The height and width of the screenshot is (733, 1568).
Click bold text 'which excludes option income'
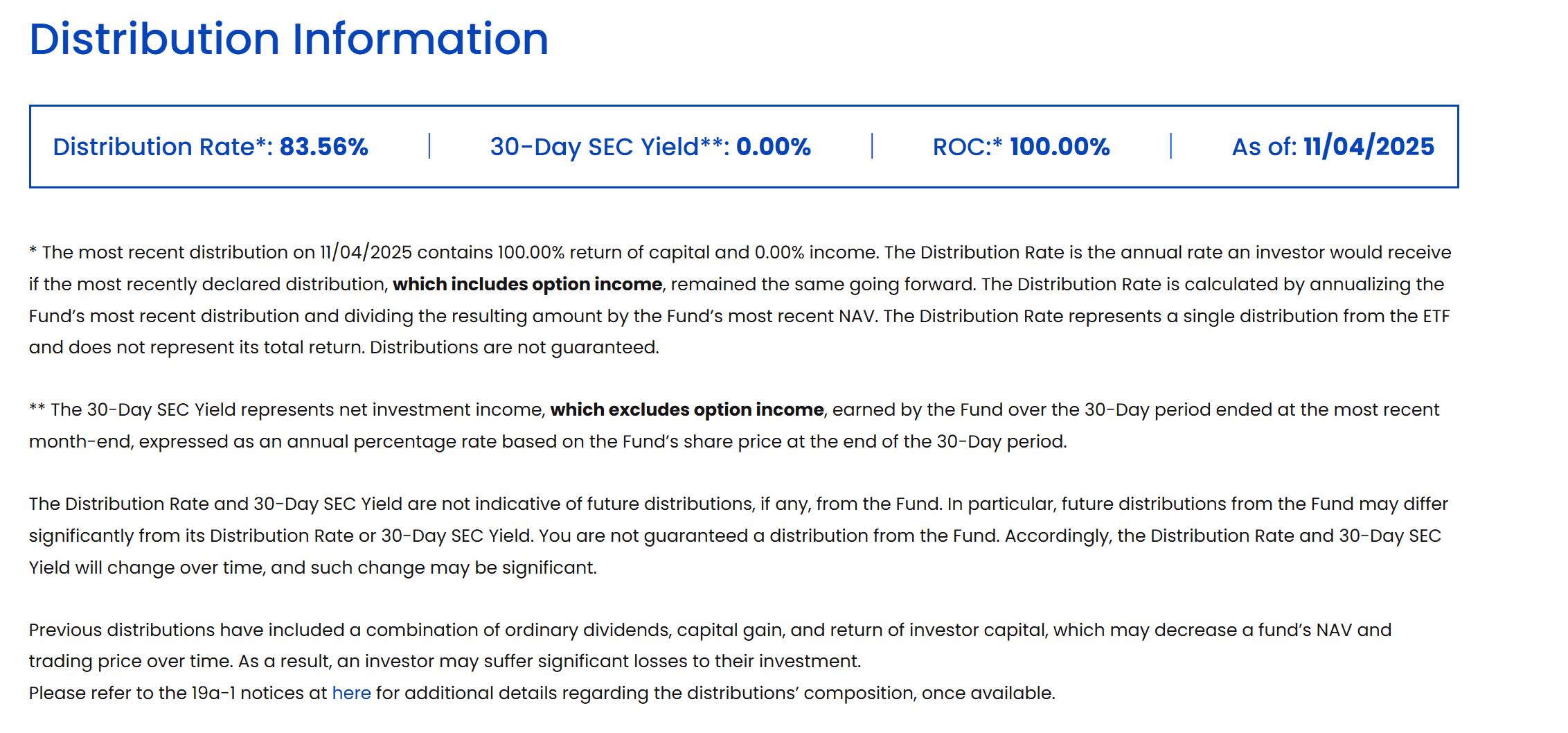(x=686, y=409)
